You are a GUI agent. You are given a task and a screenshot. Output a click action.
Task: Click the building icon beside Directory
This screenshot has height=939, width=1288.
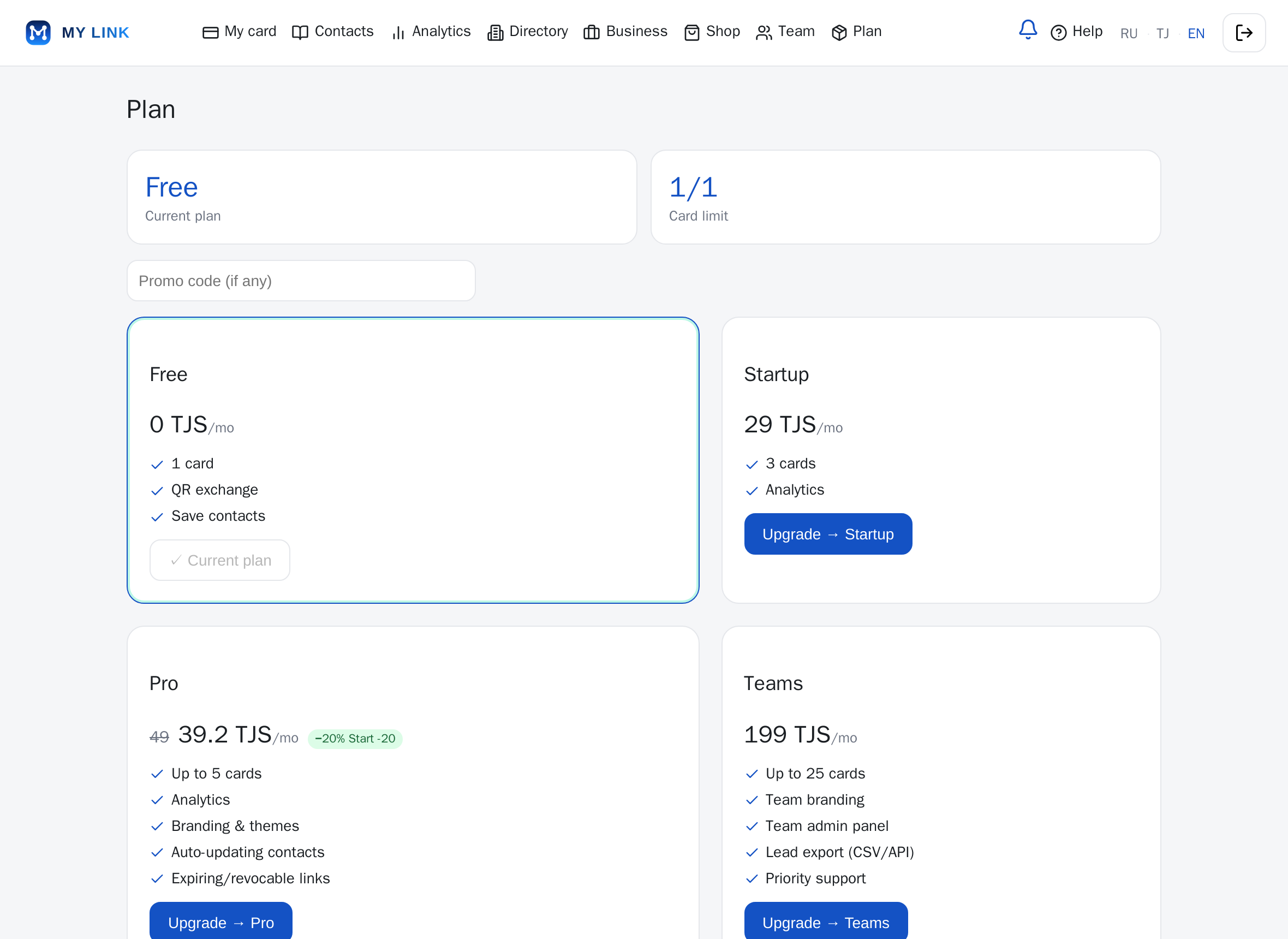click(496, 33)
